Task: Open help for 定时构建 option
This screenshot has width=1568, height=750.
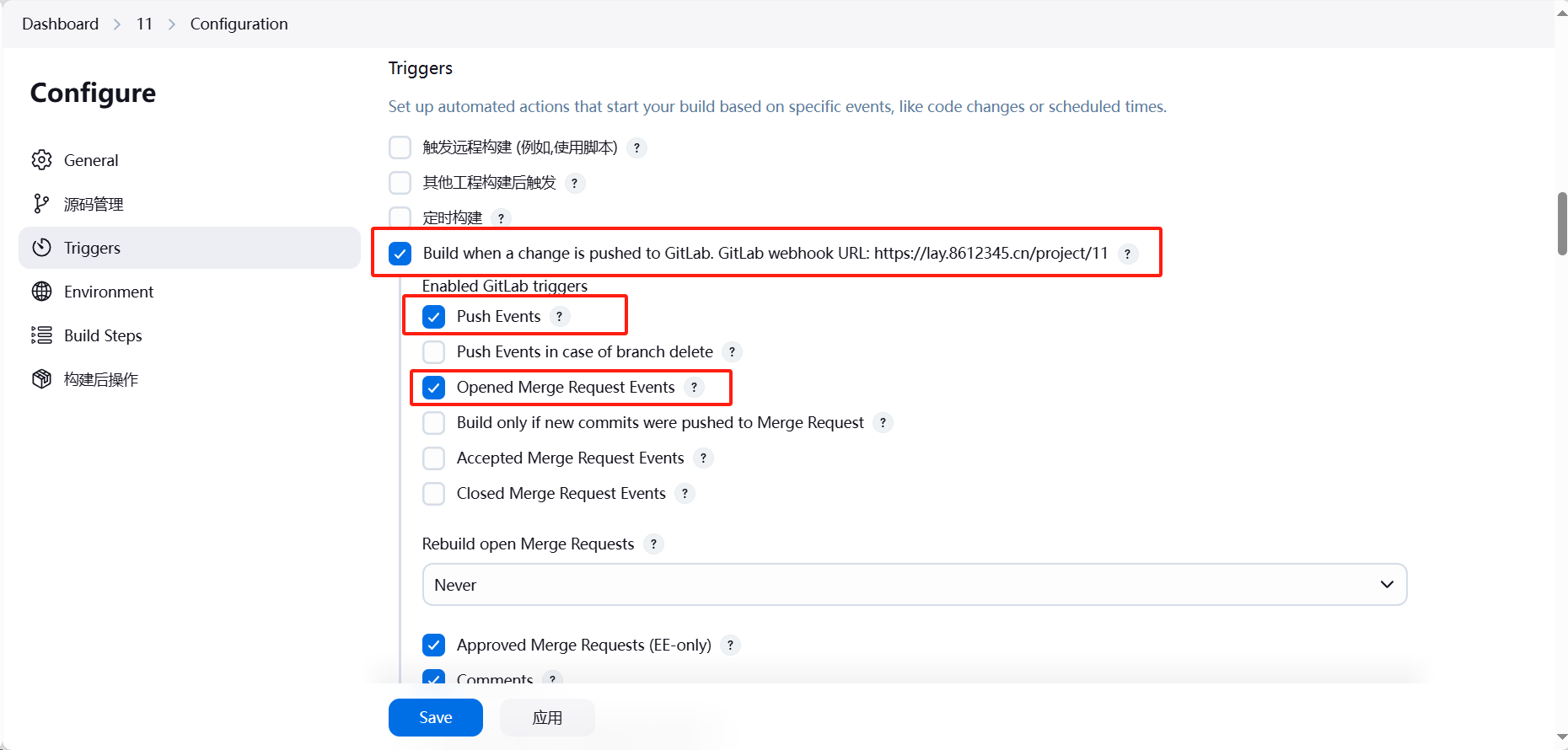Action: coord(501,218)
